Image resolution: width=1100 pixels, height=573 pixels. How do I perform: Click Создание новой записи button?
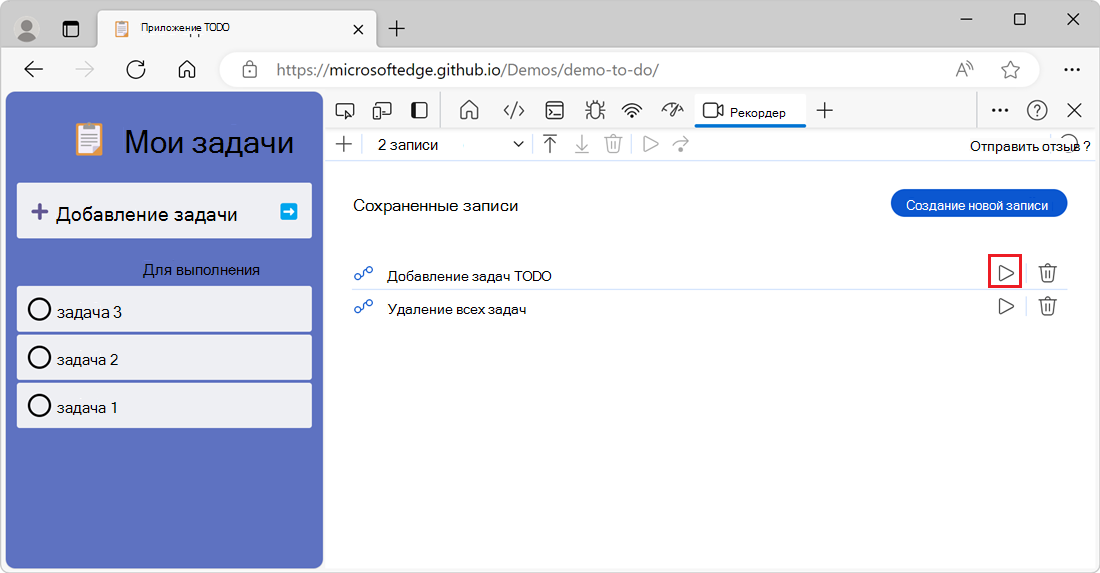click(979, 205)
